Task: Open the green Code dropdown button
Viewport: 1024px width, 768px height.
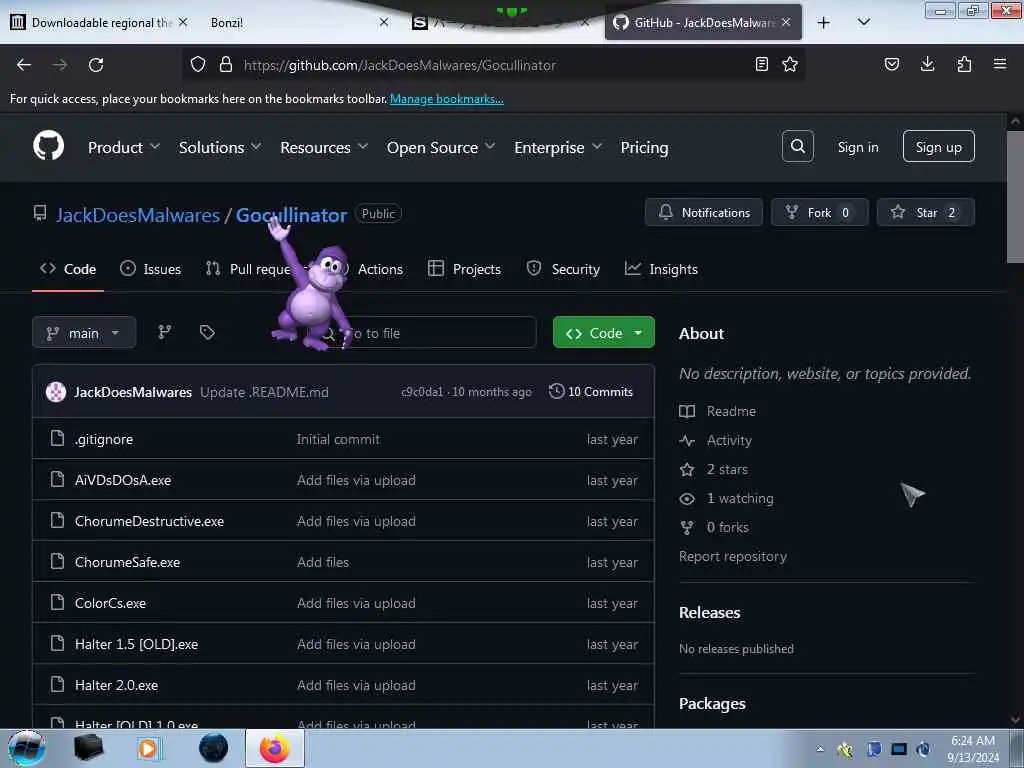Action: point(603,333)
